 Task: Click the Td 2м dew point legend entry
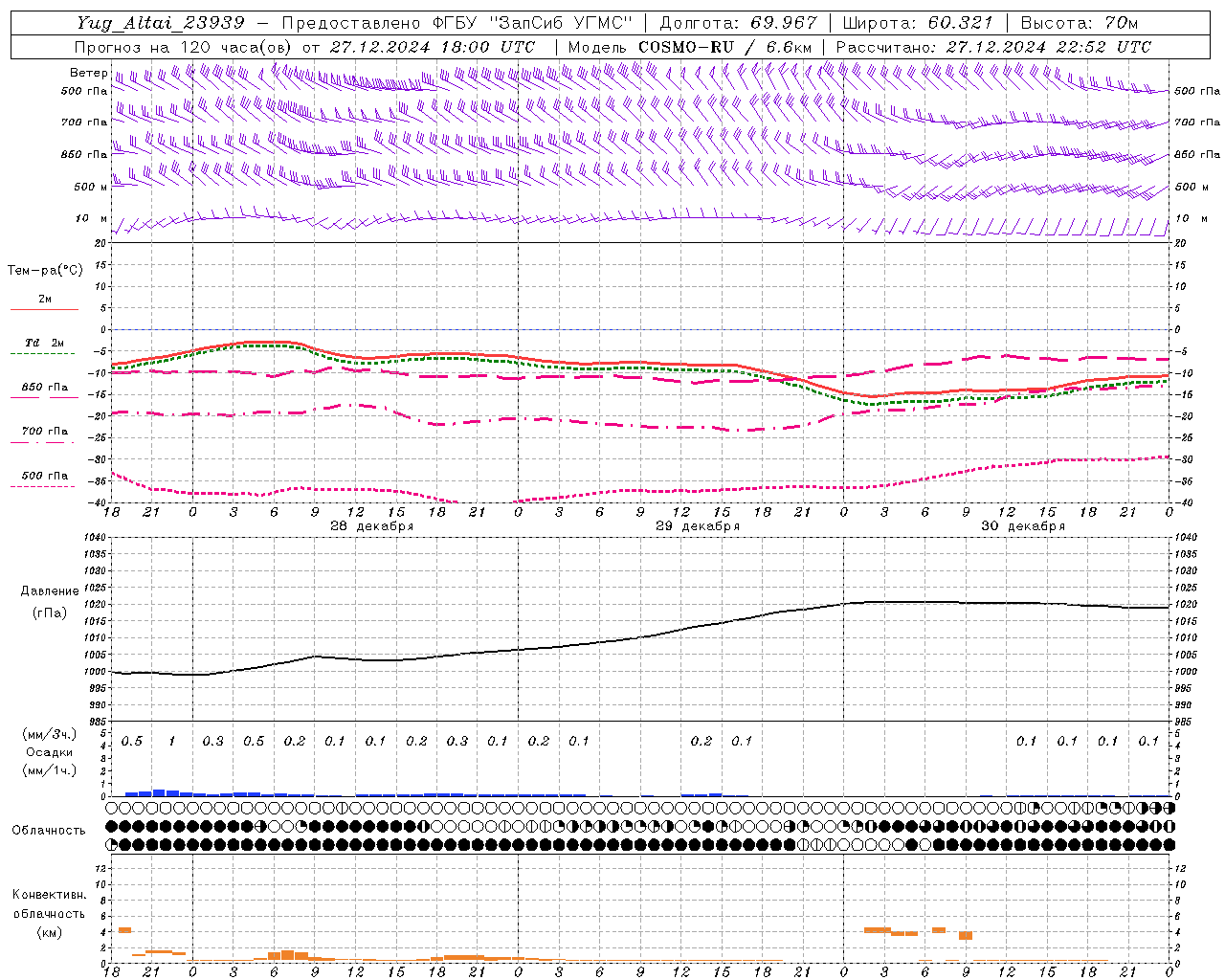[x=44, y=343]
